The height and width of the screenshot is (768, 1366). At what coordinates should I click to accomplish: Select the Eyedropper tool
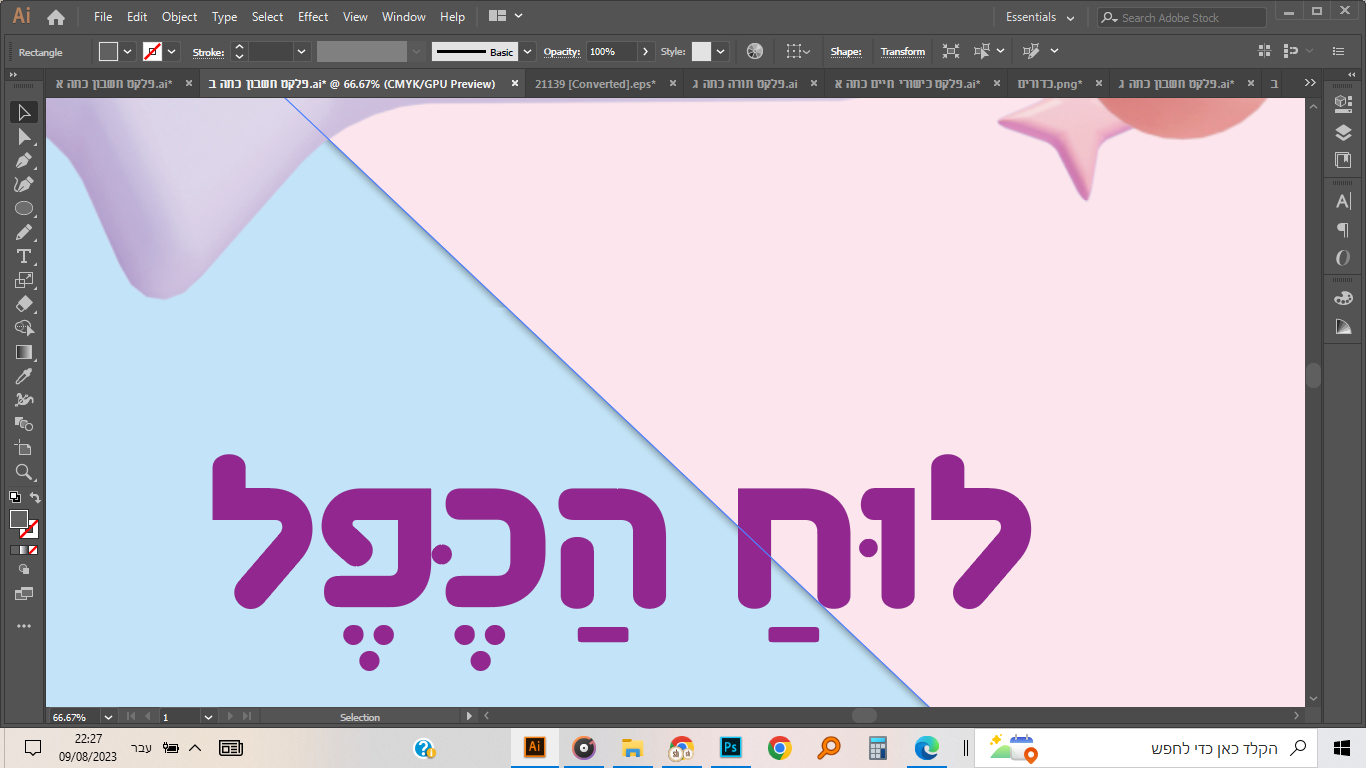pos(24,376)
